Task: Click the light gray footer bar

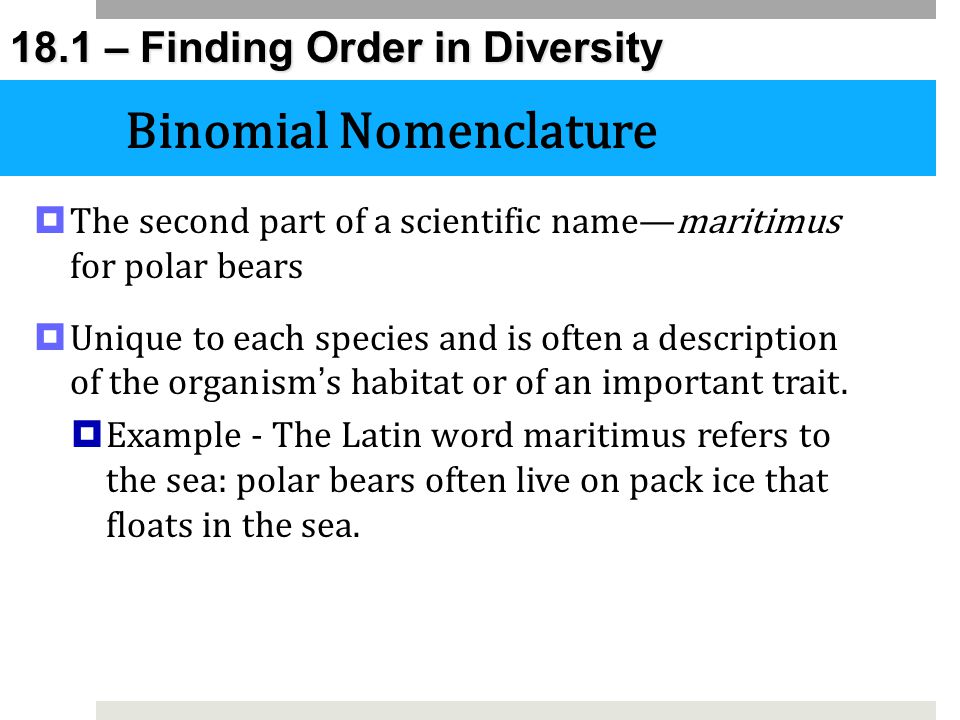Action: (516, 710)
